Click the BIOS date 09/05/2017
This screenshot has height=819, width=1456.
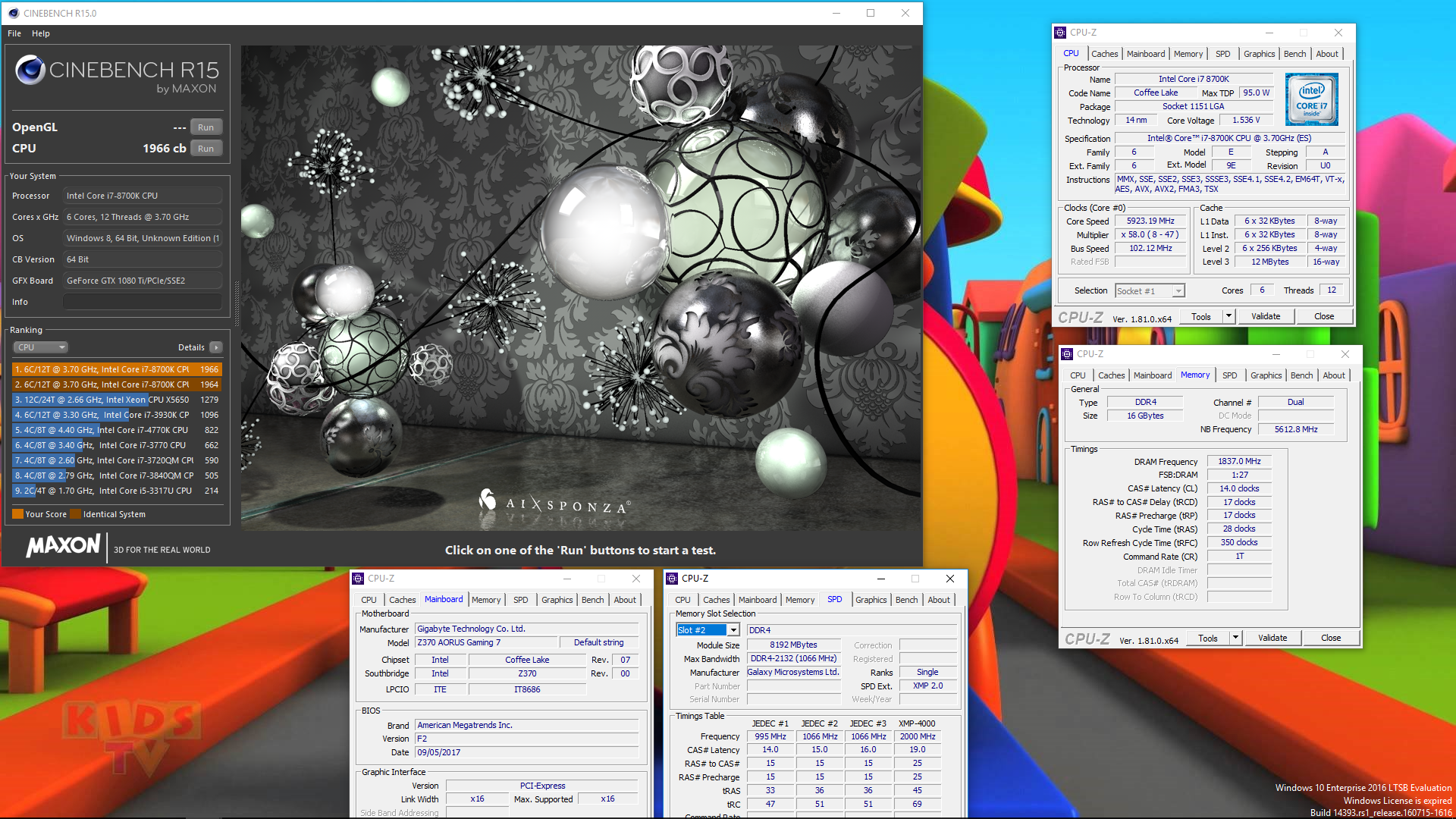526,752
